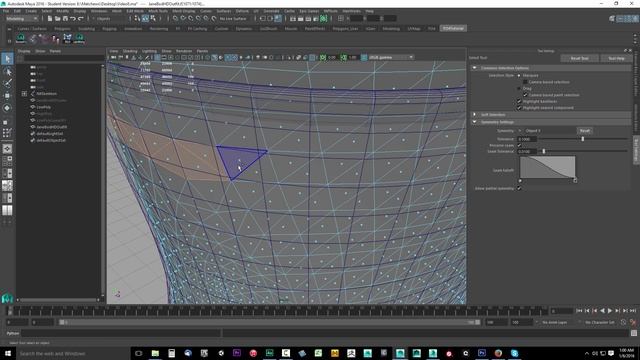The height and width of the screenshot is (360, 640).
Task: Open the viewport Shading menu
Action: pyautogui.click(x=130, y=51)
